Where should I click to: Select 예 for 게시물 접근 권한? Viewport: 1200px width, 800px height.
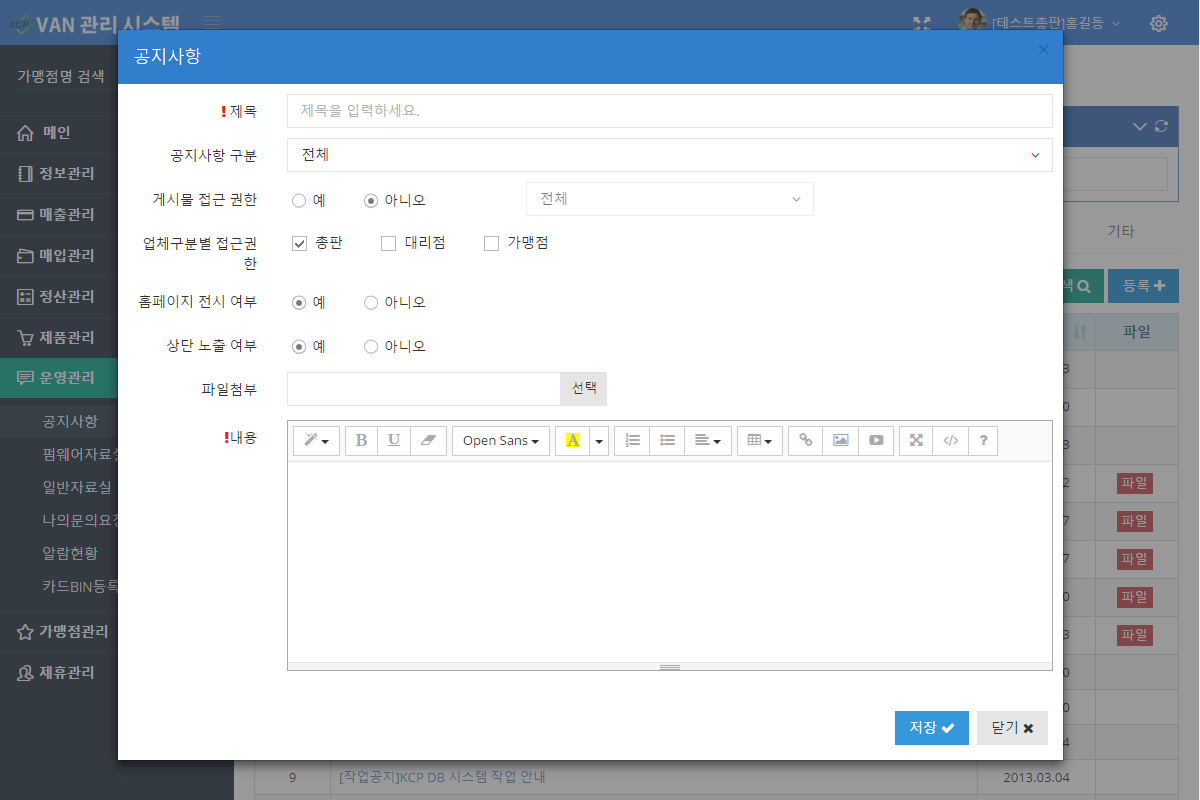(x=299, y=200)
